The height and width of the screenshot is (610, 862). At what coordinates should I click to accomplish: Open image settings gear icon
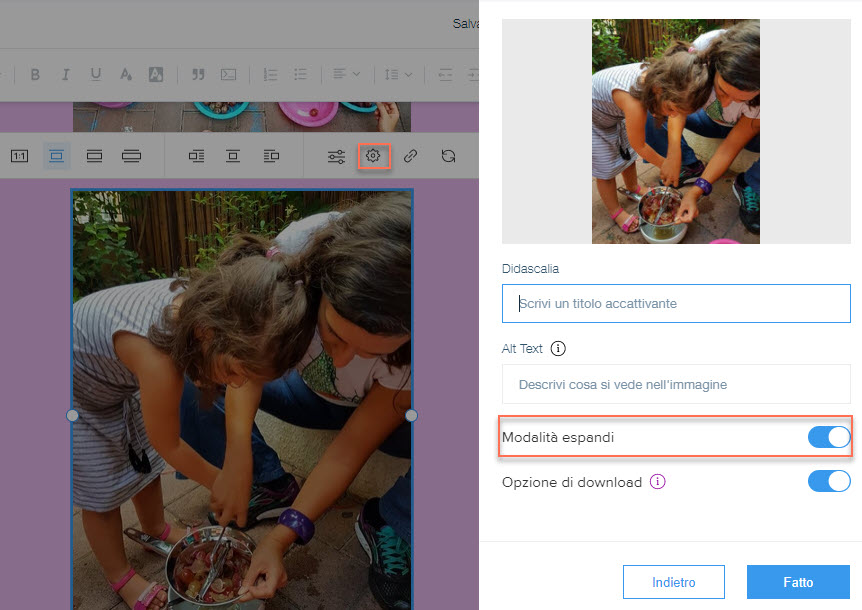374,156
